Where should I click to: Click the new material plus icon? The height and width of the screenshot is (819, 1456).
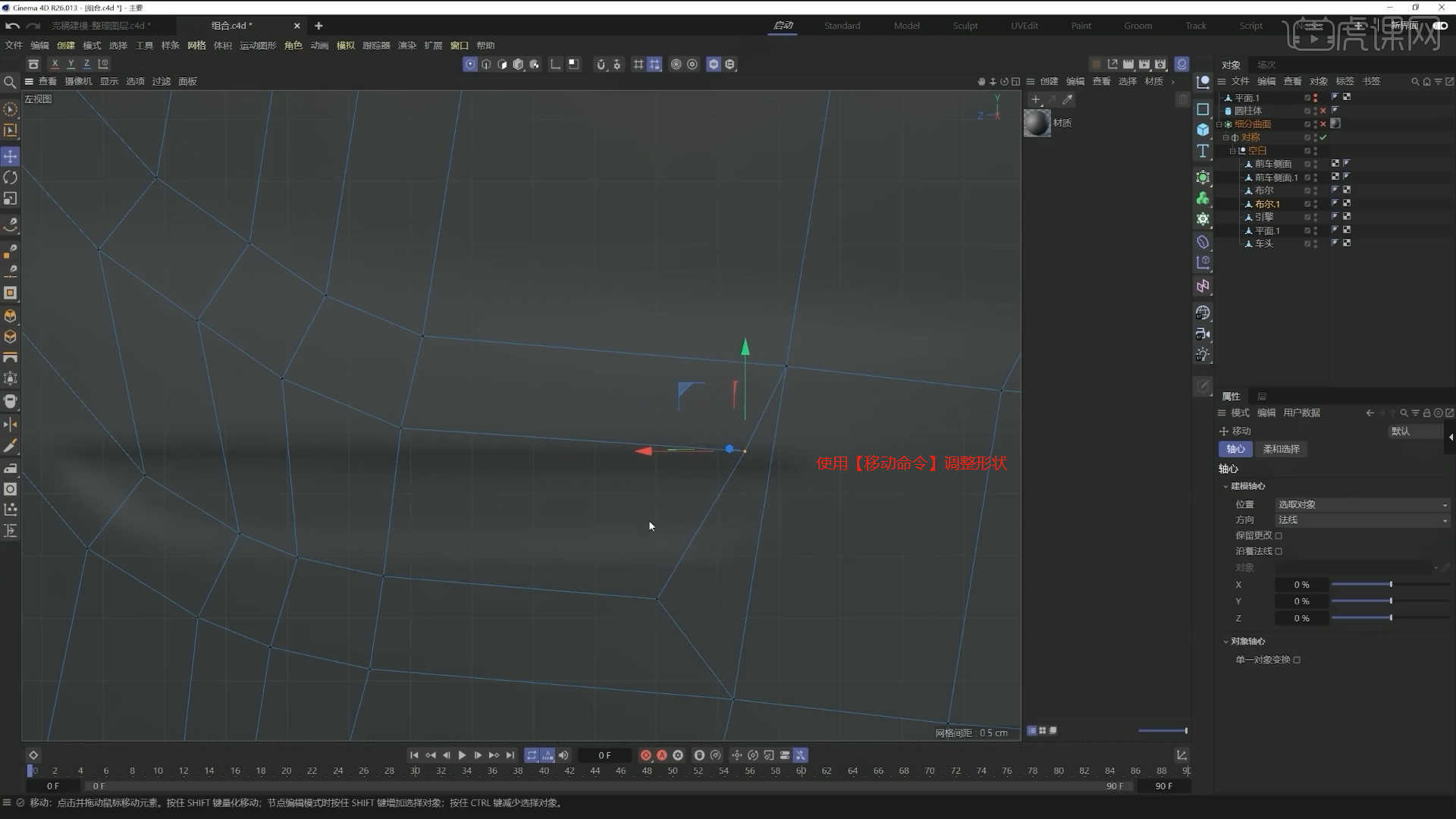pyautogui.click(x=1036, y=99)
